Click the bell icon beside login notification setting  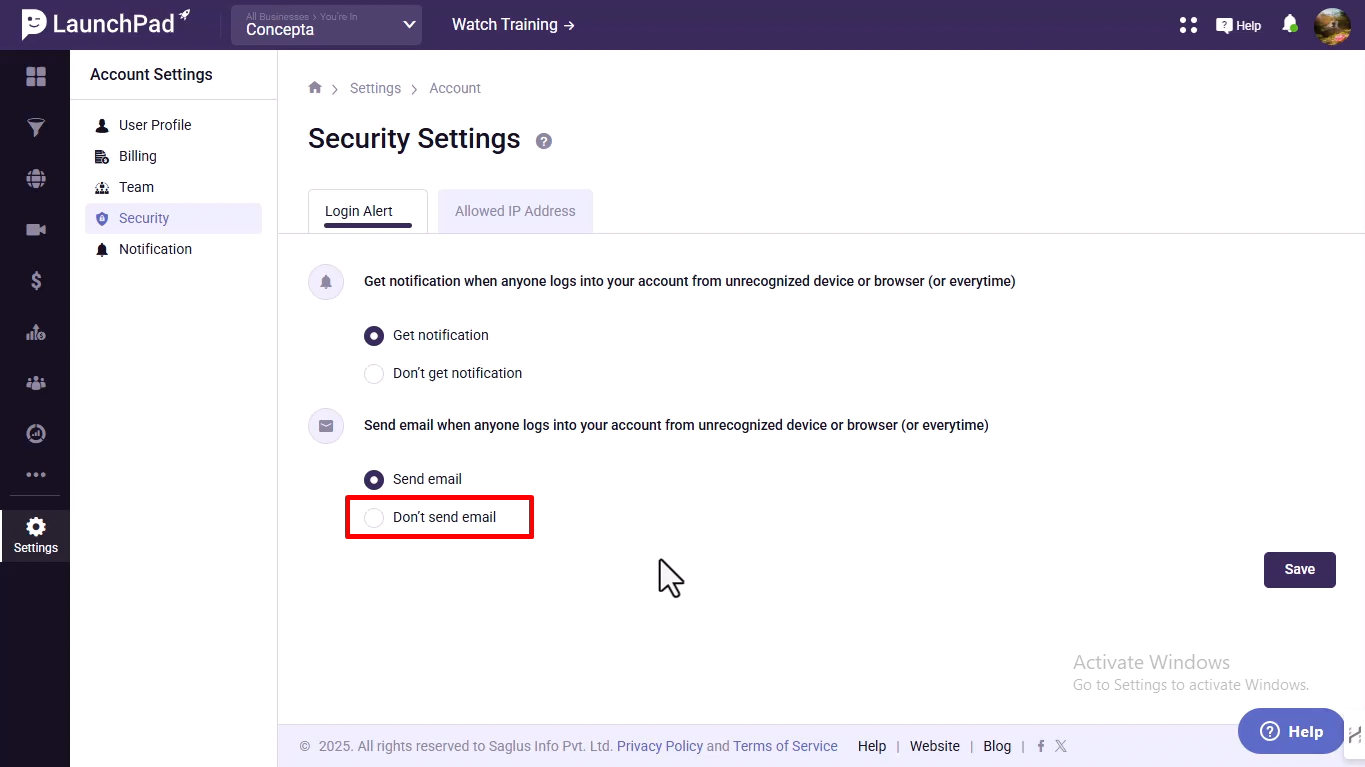326,282
